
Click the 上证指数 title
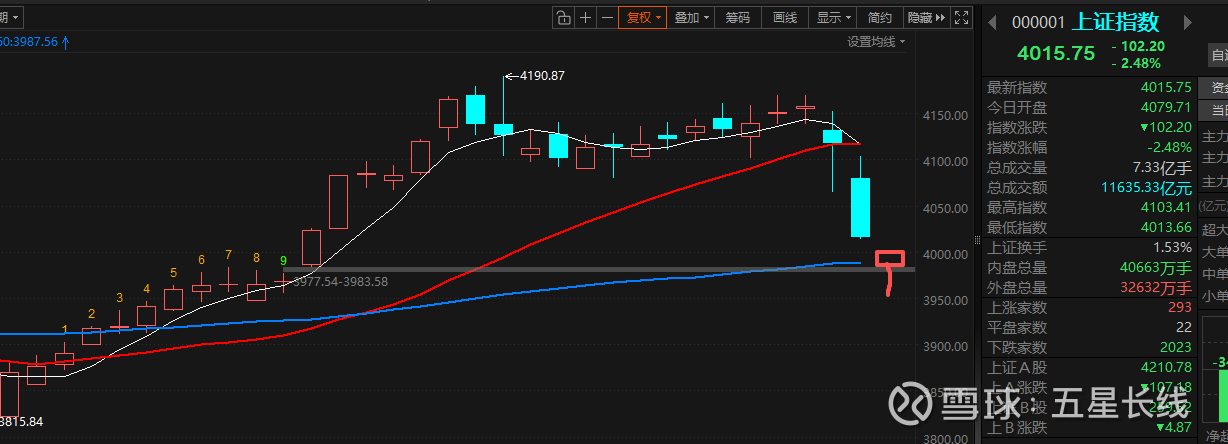(1115, 21)
